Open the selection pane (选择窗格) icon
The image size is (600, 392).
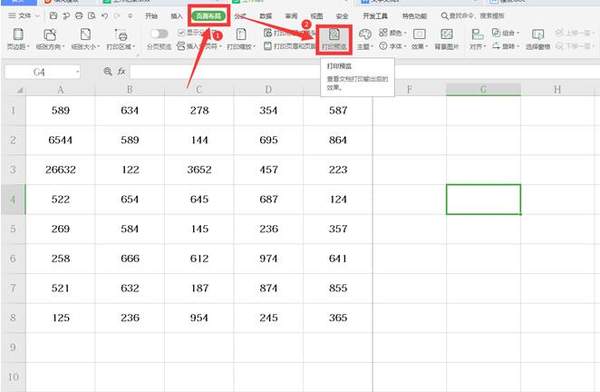[538, 39]
